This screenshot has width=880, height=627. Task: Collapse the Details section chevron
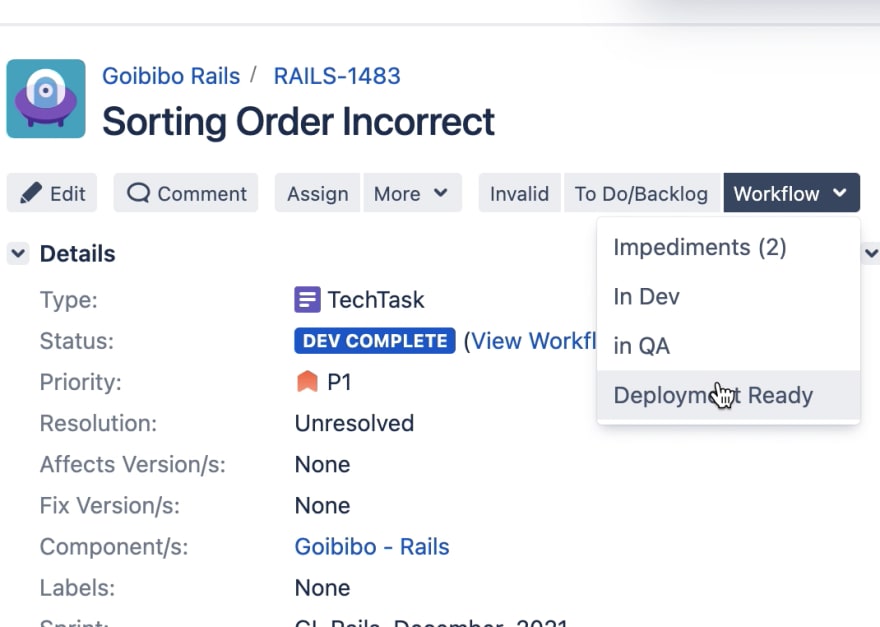point(18,253)
